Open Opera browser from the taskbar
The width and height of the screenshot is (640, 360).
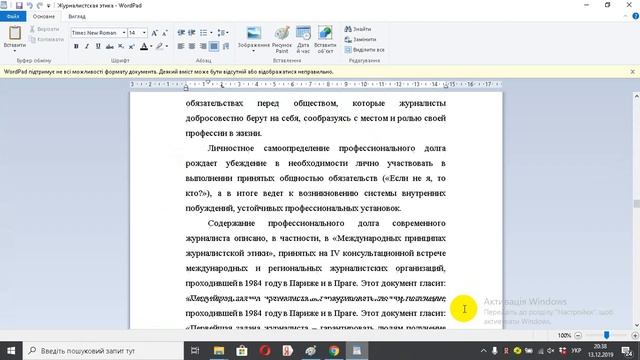[x=265, y=351]
